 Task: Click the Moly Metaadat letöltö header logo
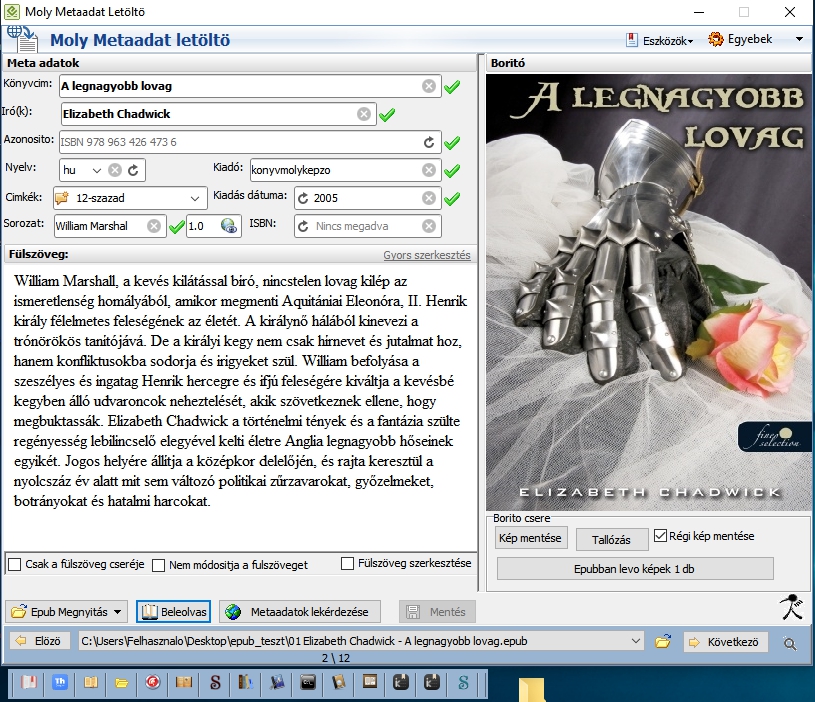coord(22,38)
